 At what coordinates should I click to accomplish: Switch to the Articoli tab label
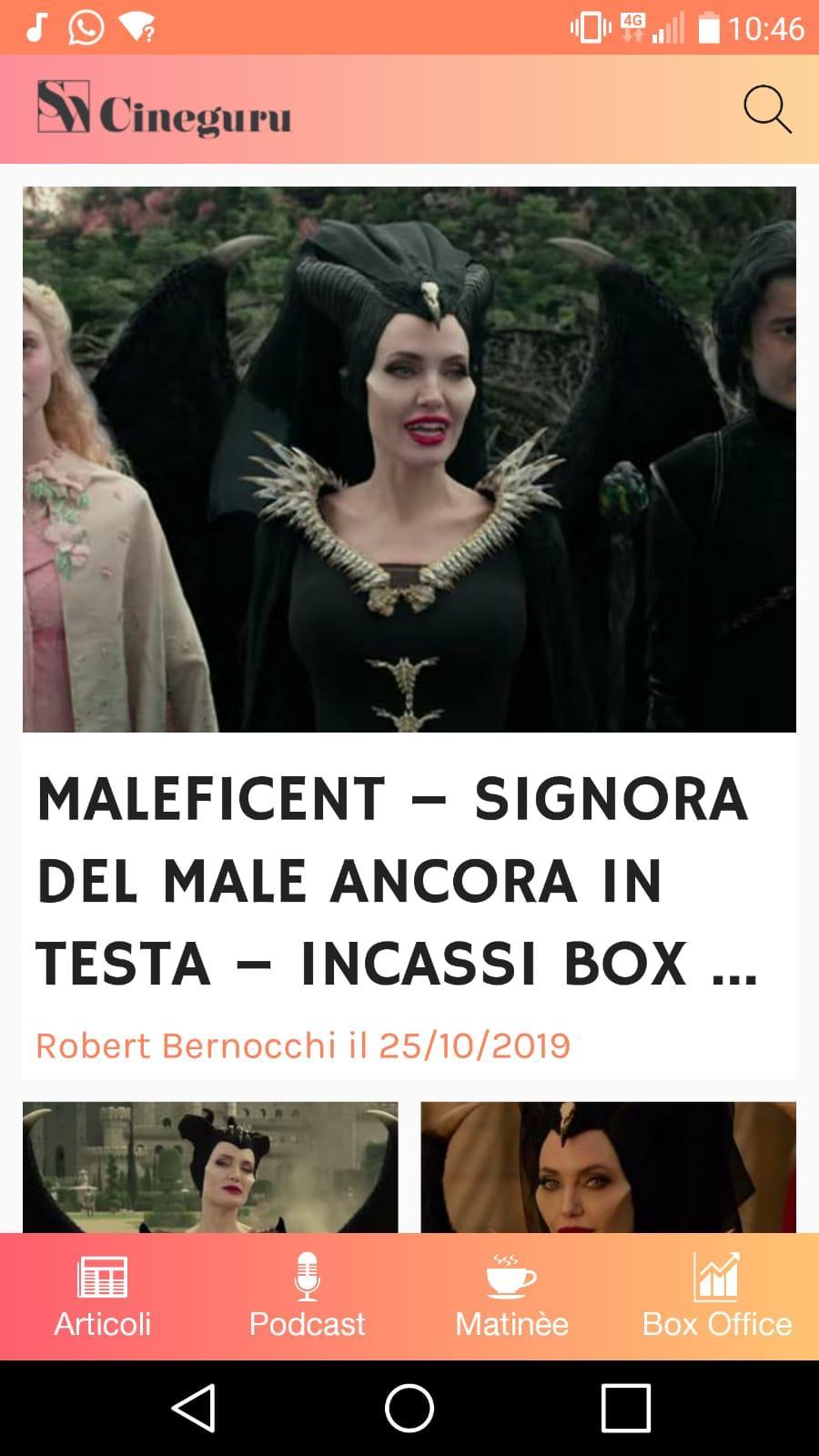coord(102,1324)
